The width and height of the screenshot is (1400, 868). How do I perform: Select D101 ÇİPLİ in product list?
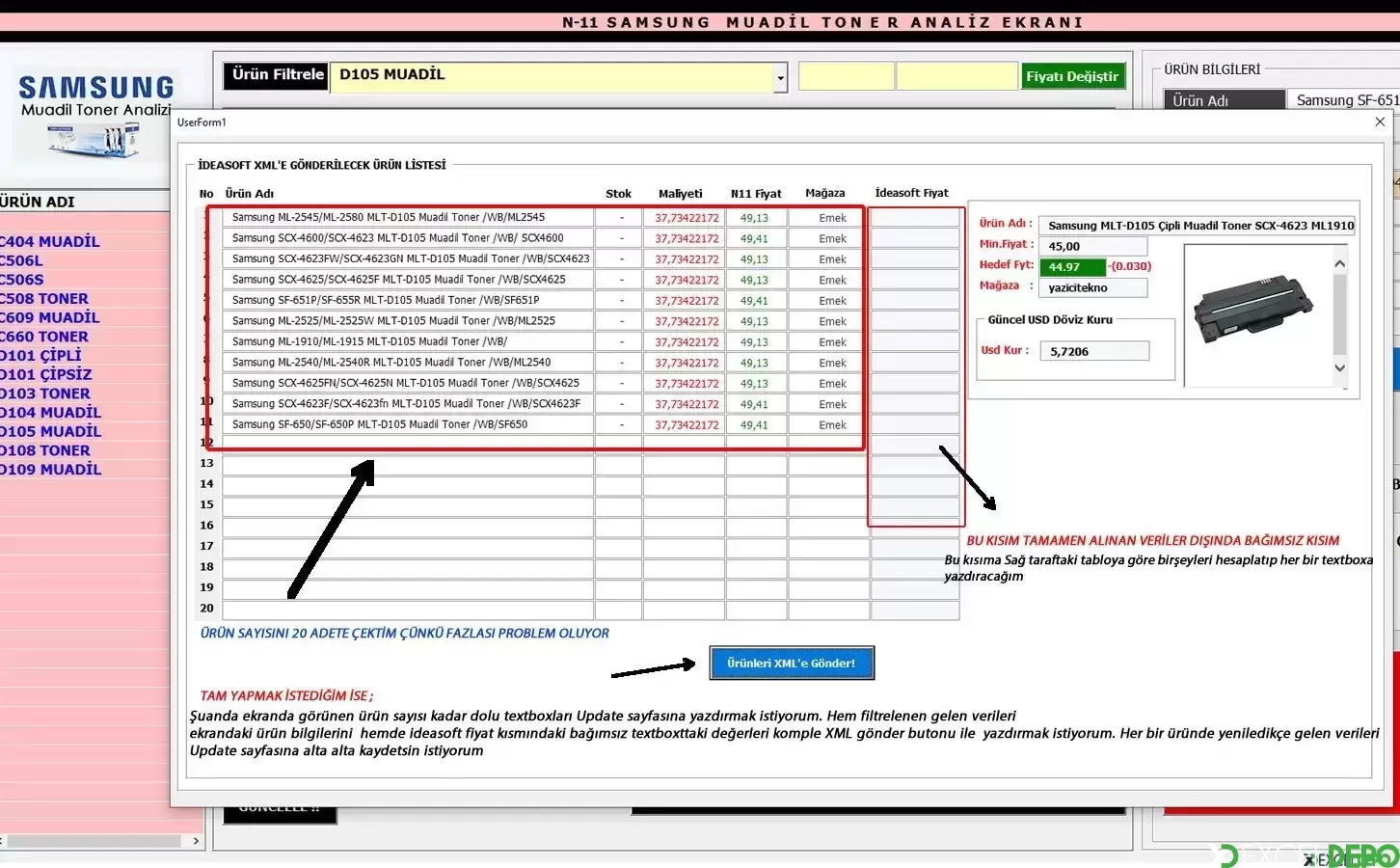point(40,356)
